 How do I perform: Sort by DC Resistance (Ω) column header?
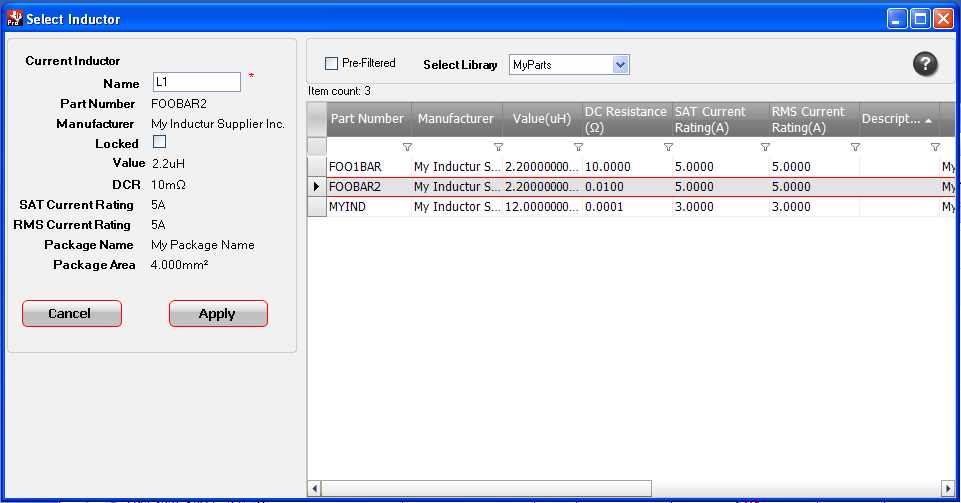pos(626,119)
